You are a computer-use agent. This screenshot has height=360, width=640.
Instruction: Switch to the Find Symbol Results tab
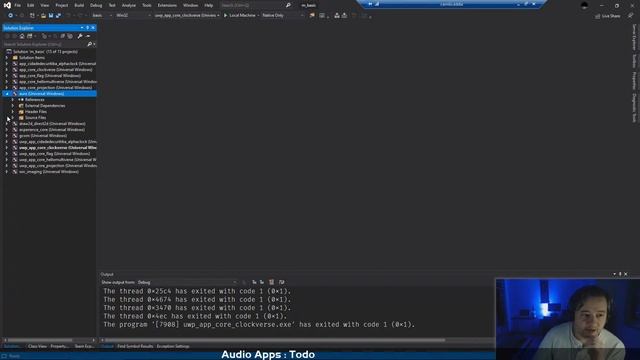point(135,346)
